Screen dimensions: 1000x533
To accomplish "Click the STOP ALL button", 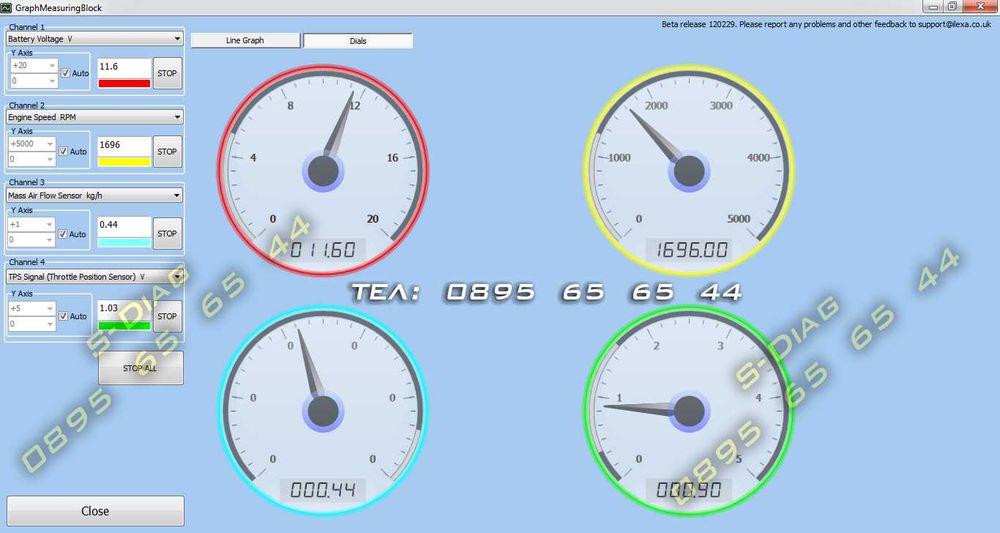I will (141, 368).
